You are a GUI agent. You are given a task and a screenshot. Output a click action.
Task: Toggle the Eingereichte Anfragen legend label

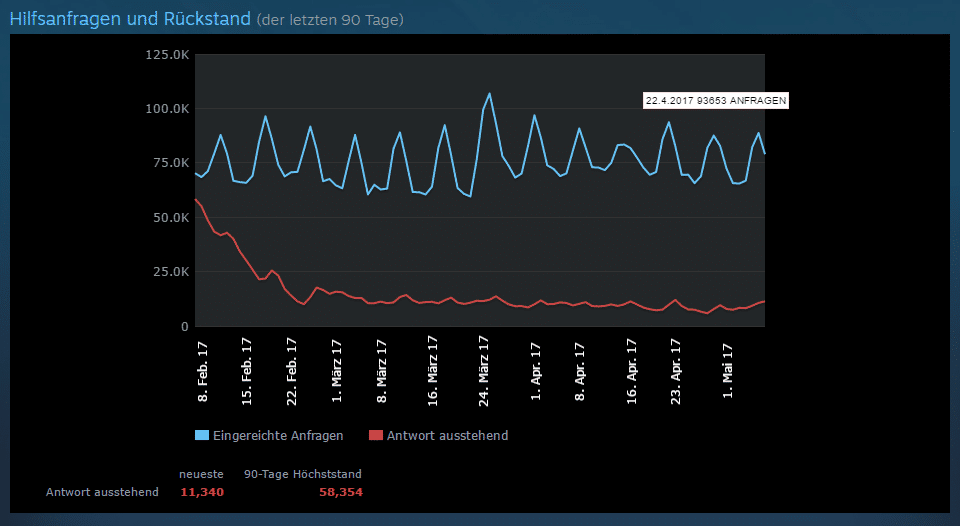coord(278,435)
